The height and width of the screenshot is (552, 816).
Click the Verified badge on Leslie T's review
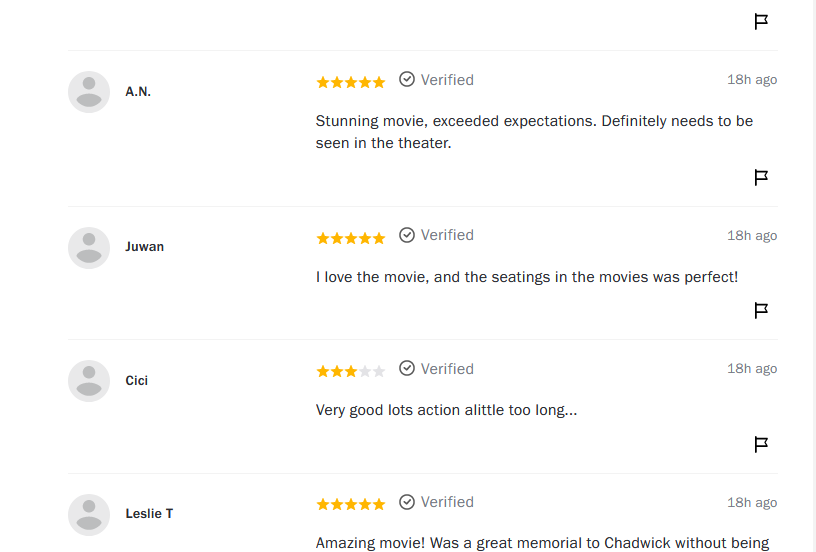coord(436,502)
